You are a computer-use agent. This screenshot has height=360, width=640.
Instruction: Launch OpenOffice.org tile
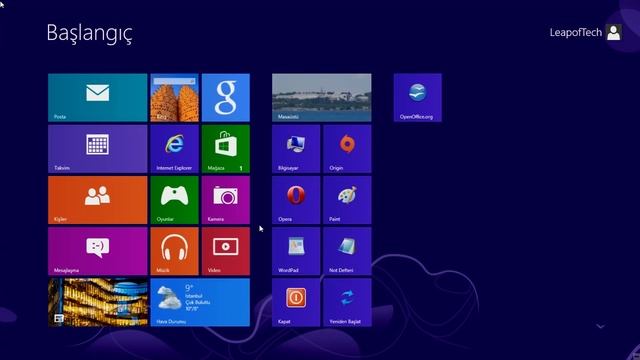pos(418,98)
